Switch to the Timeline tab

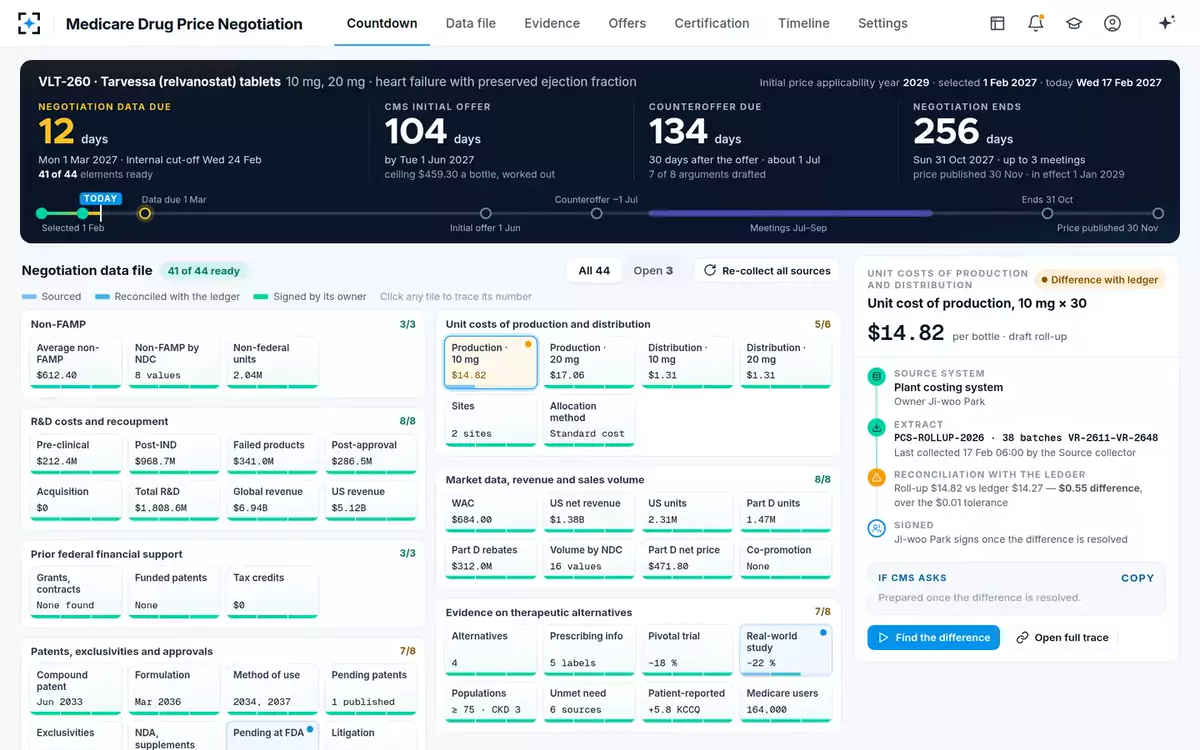click(x=804, y=23)
